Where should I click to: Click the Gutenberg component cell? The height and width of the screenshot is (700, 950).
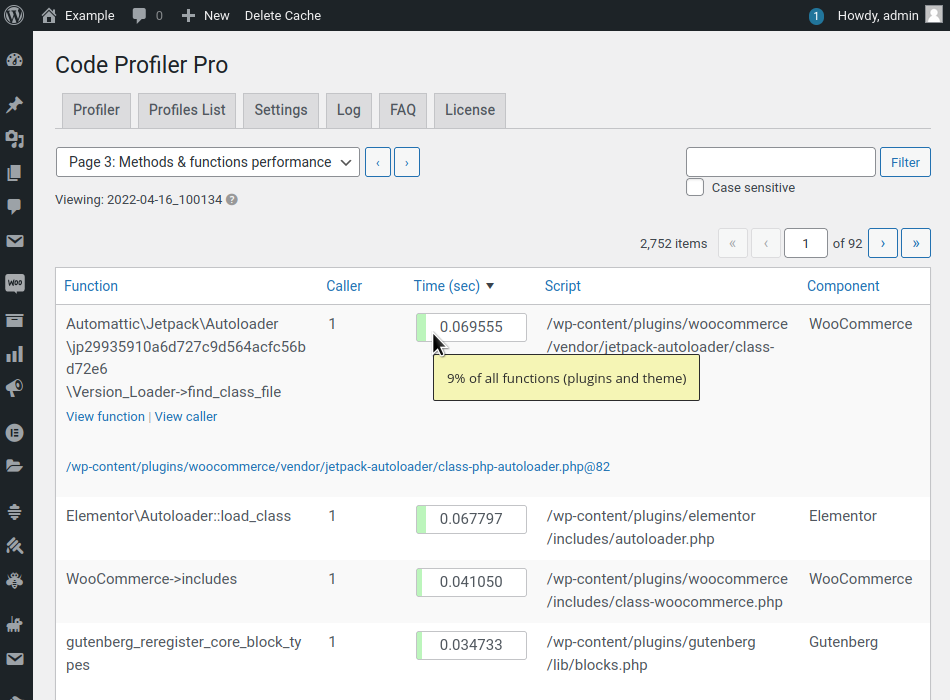pyautogui.click(x=843, y=642)
